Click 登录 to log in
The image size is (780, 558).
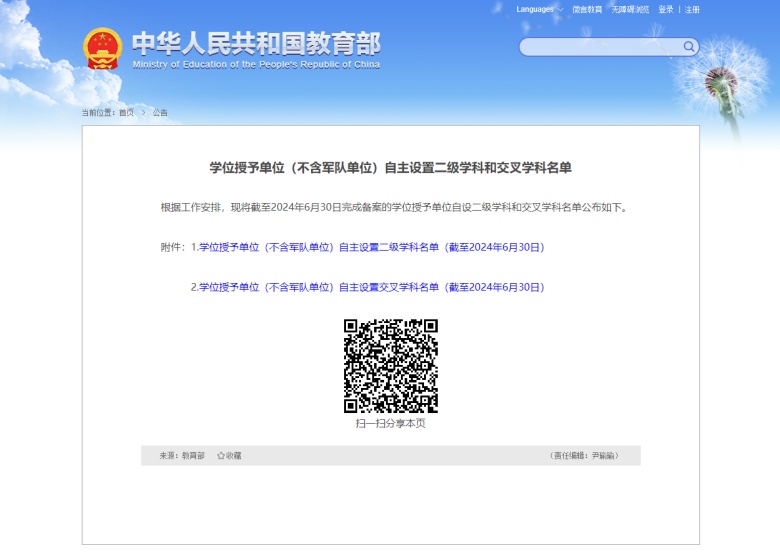coord(666,9)
